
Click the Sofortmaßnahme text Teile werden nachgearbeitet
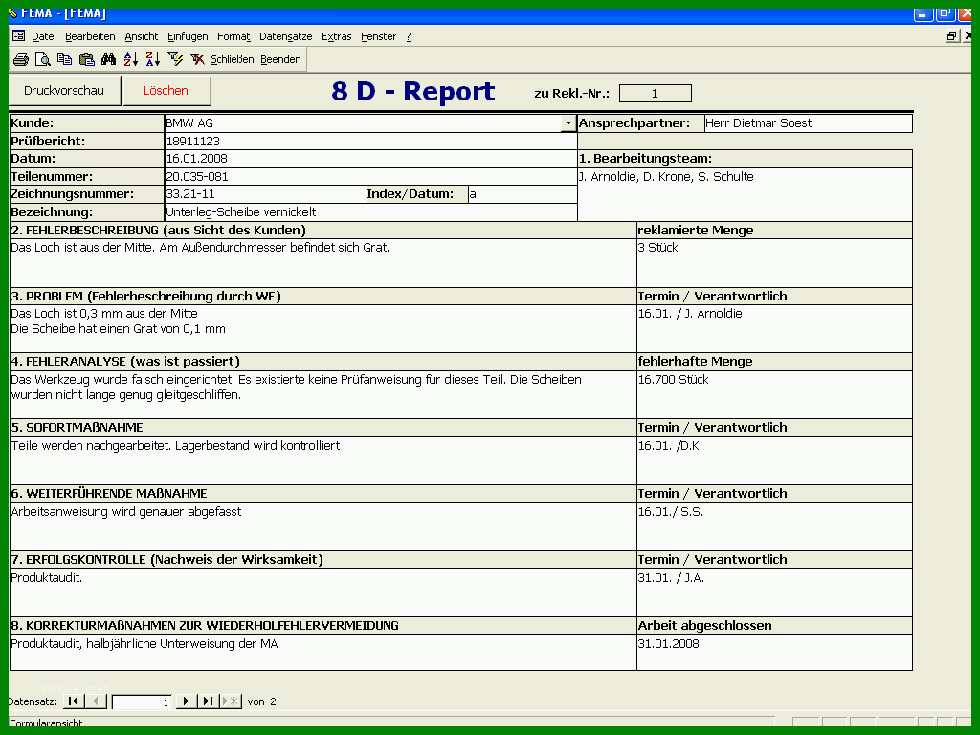tap(322, 461)
